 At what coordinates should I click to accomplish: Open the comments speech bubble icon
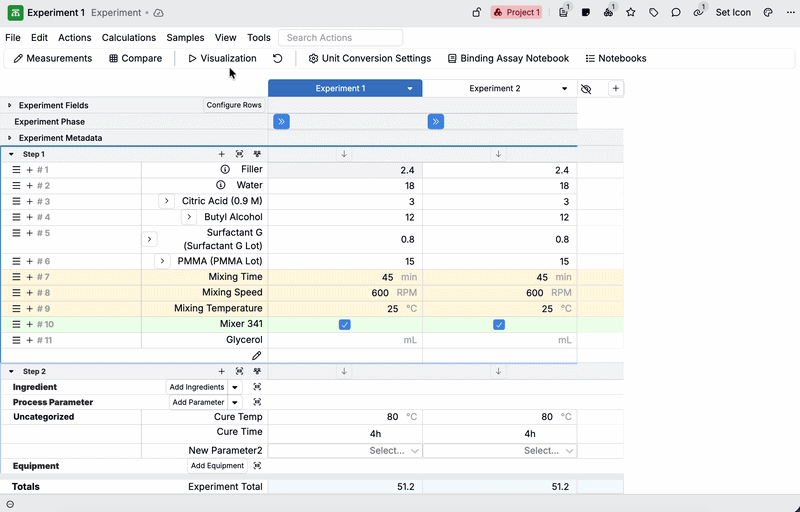pyautogui.click(x=676, y=13)
